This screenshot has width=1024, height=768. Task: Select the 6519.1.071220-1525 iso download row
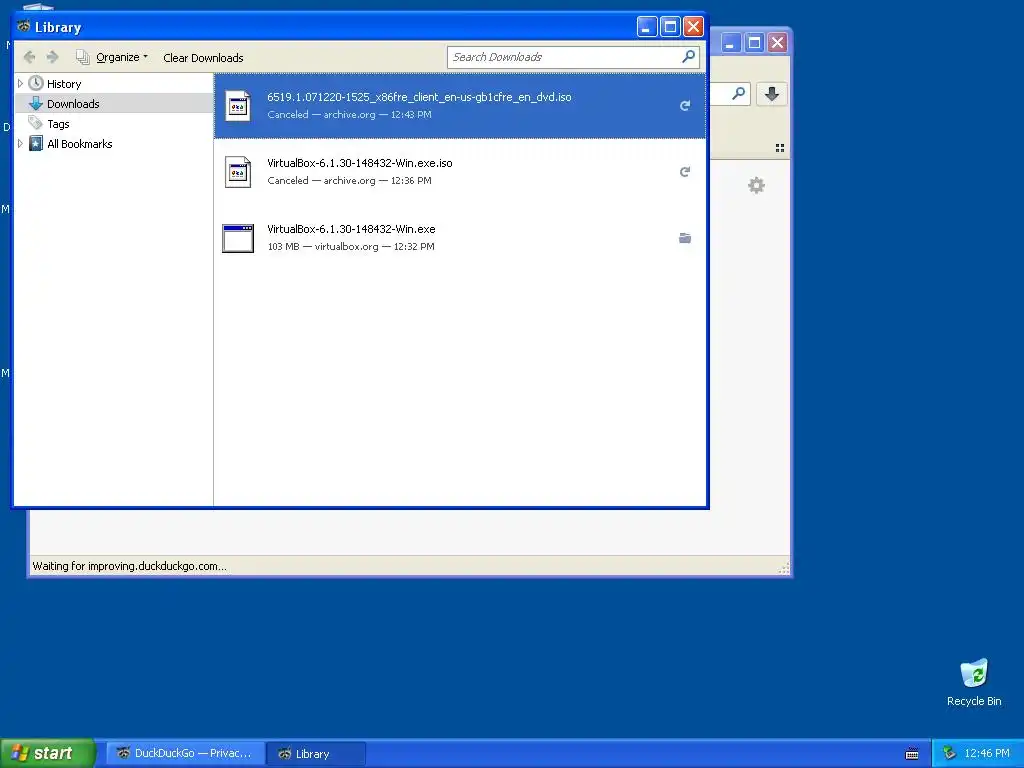(460, 106)
